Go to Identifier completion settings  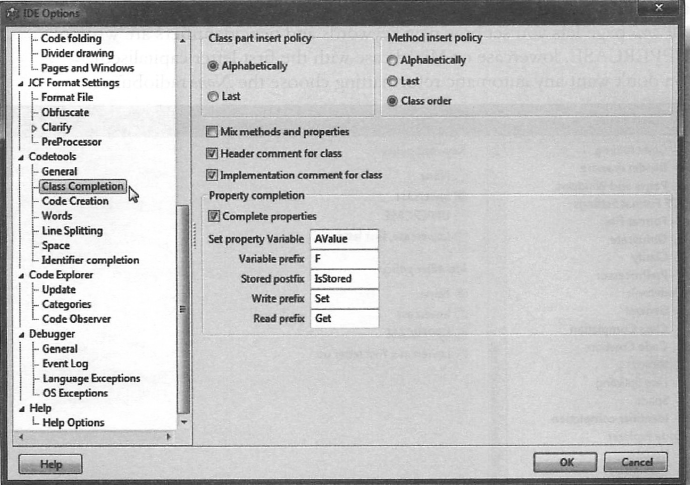(x=90, y=260)
